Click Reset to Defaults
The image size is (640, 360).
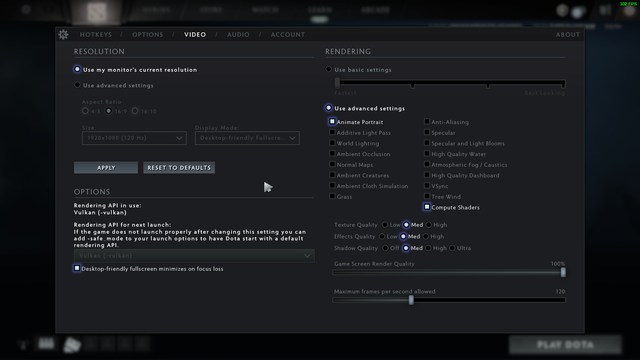179,168
